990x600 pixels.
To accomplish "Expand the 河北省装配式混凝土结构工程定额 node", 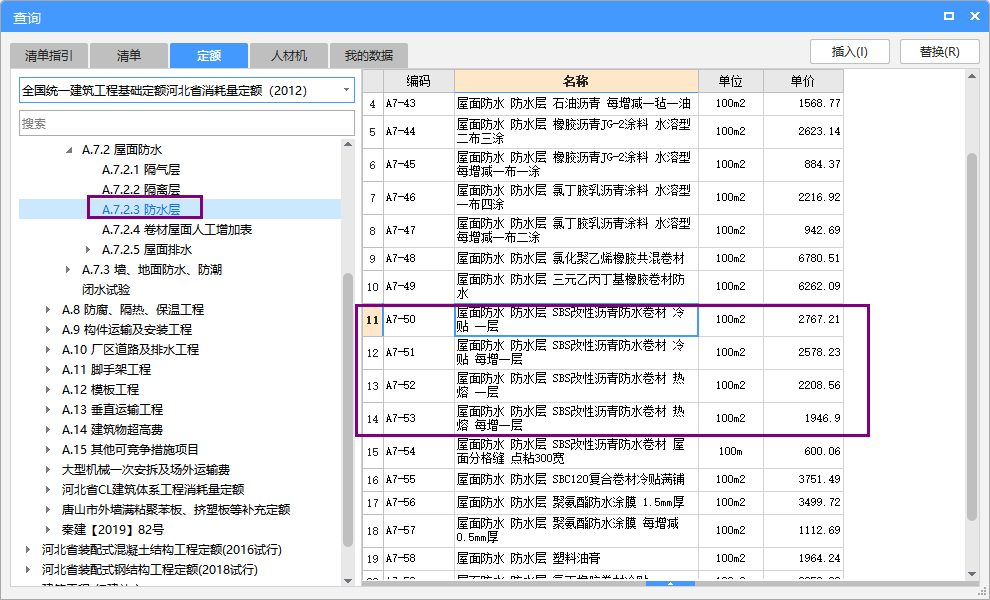I will [28, 550].
